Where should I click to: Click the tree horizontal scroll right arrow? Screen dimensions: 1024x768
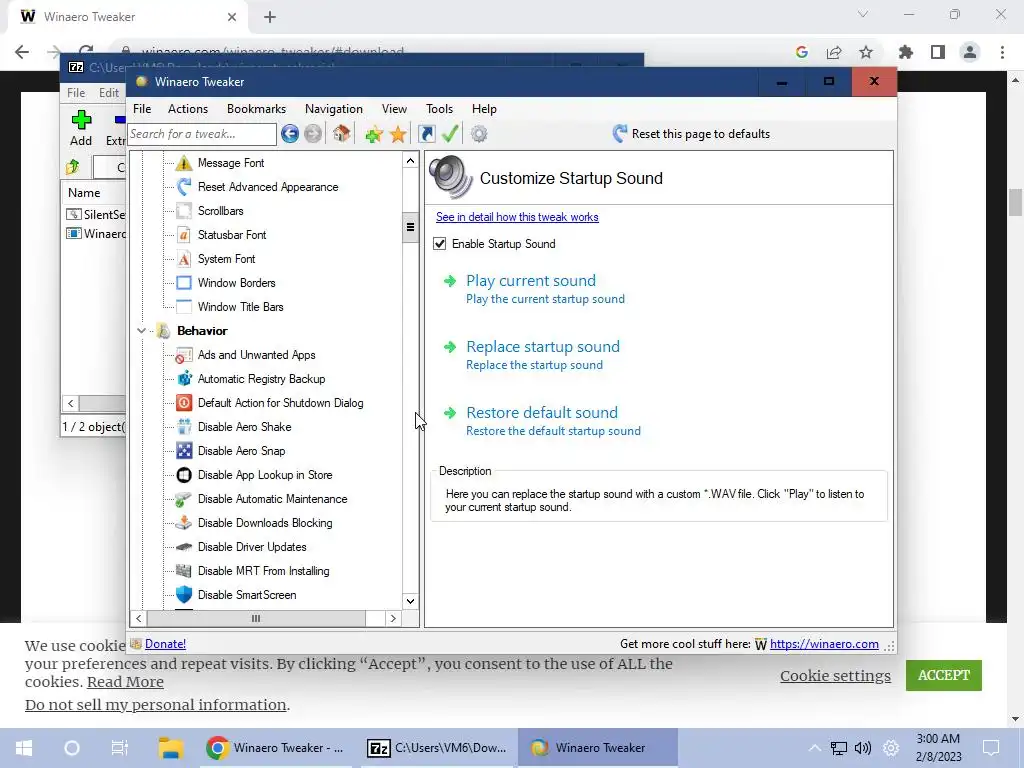pyautogui.click(x=392, y=618)
